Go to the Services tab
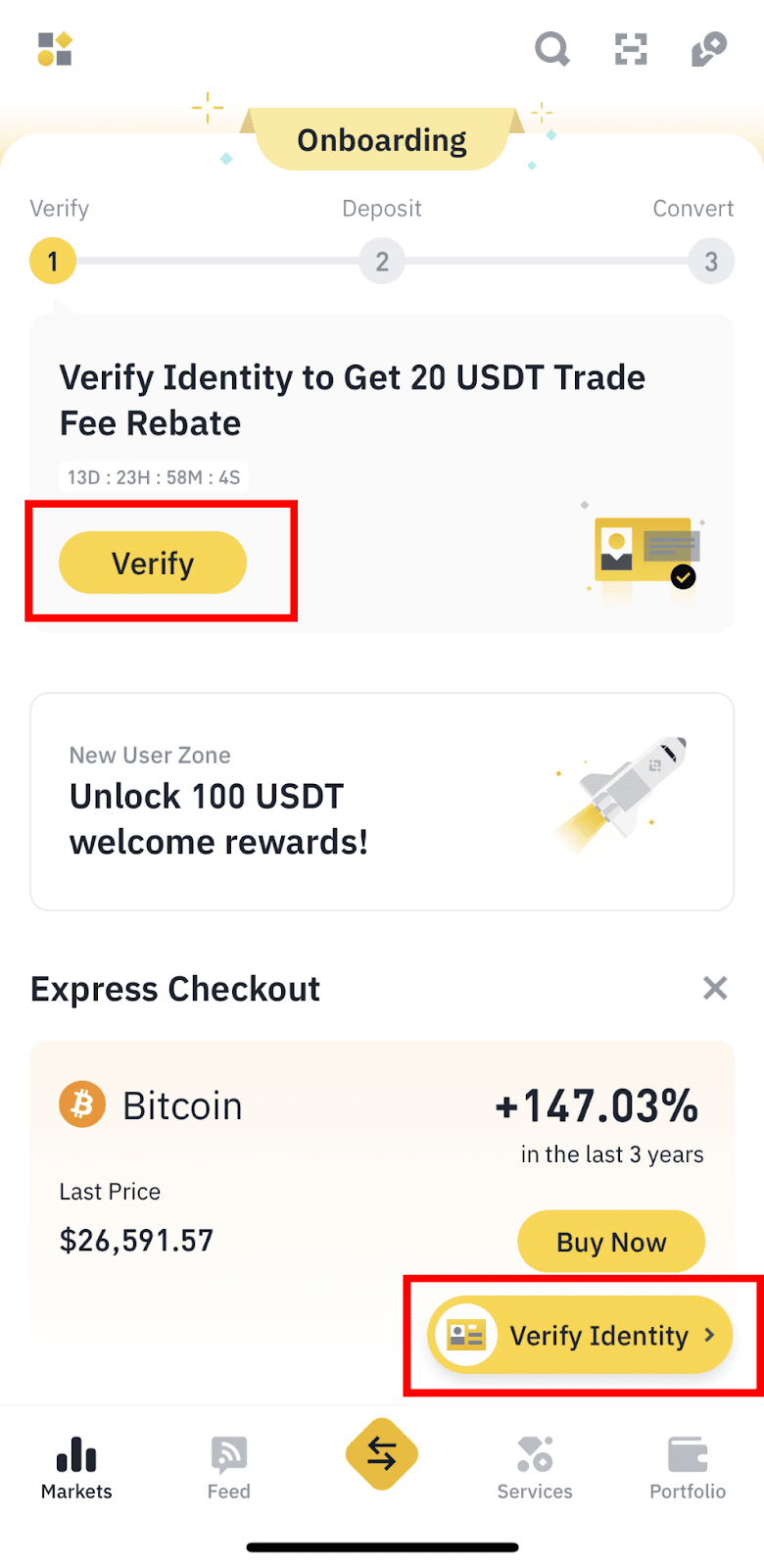 pyautogui.click(x=535, y=1467)
